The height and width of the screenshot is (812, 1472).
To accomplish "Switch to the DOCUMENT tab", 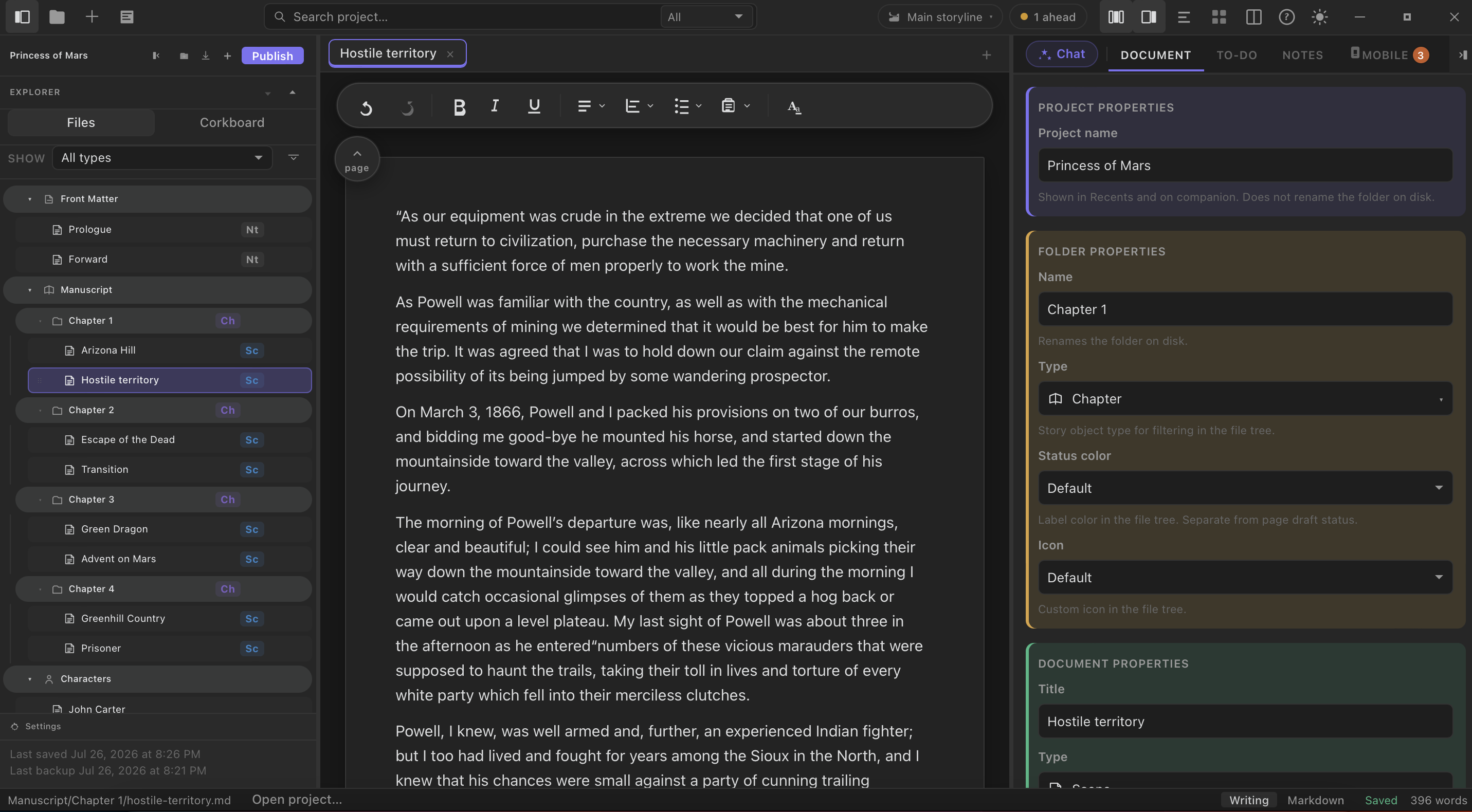I will point(1155,56).
